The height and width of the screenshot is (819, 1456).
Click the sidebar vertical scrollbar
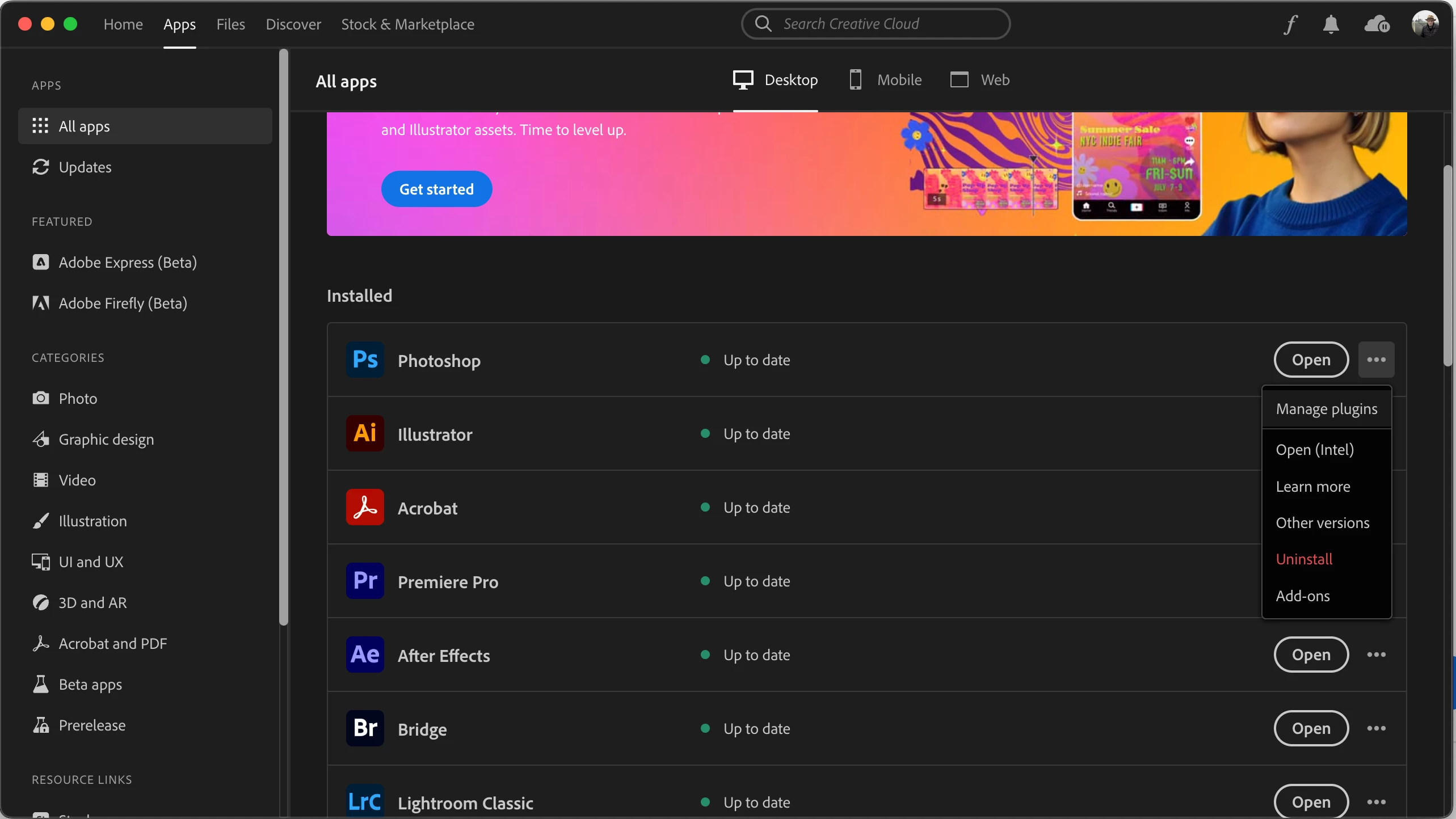pos(284,337)
